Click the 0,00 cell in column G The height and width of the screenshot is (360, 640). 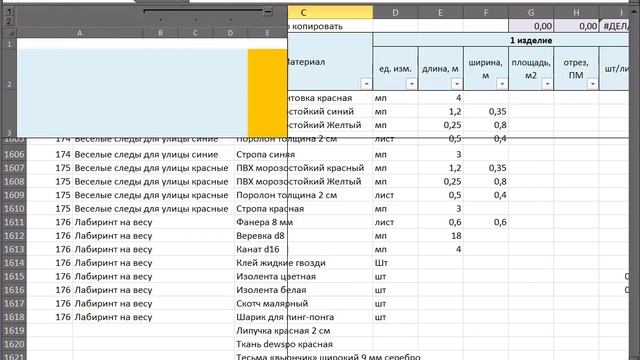coord(531,26)
